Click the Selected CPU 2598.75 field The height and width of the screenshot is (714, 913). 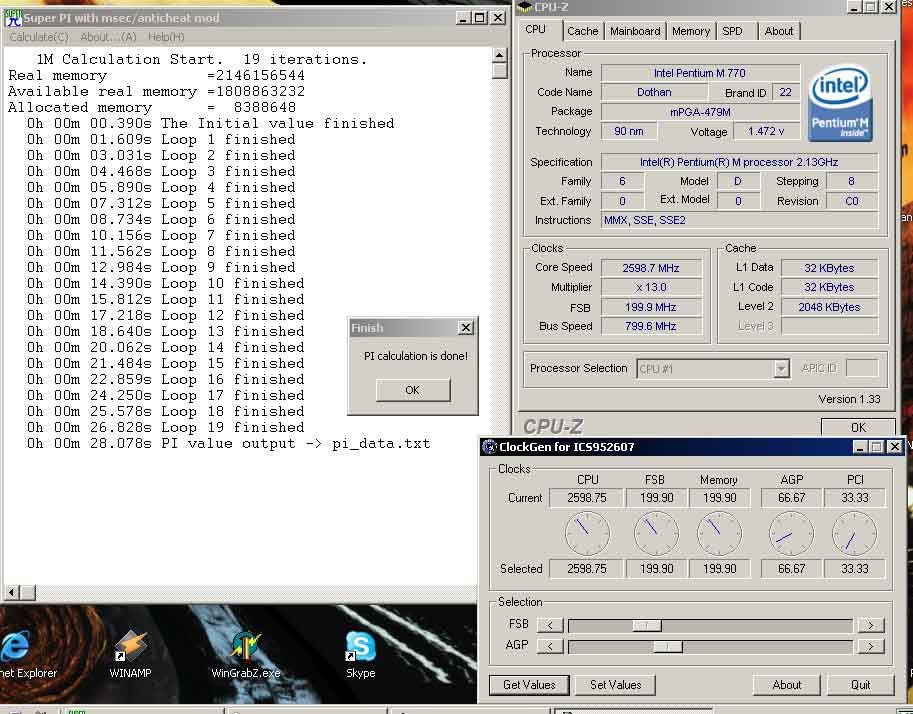click(586, 569)
